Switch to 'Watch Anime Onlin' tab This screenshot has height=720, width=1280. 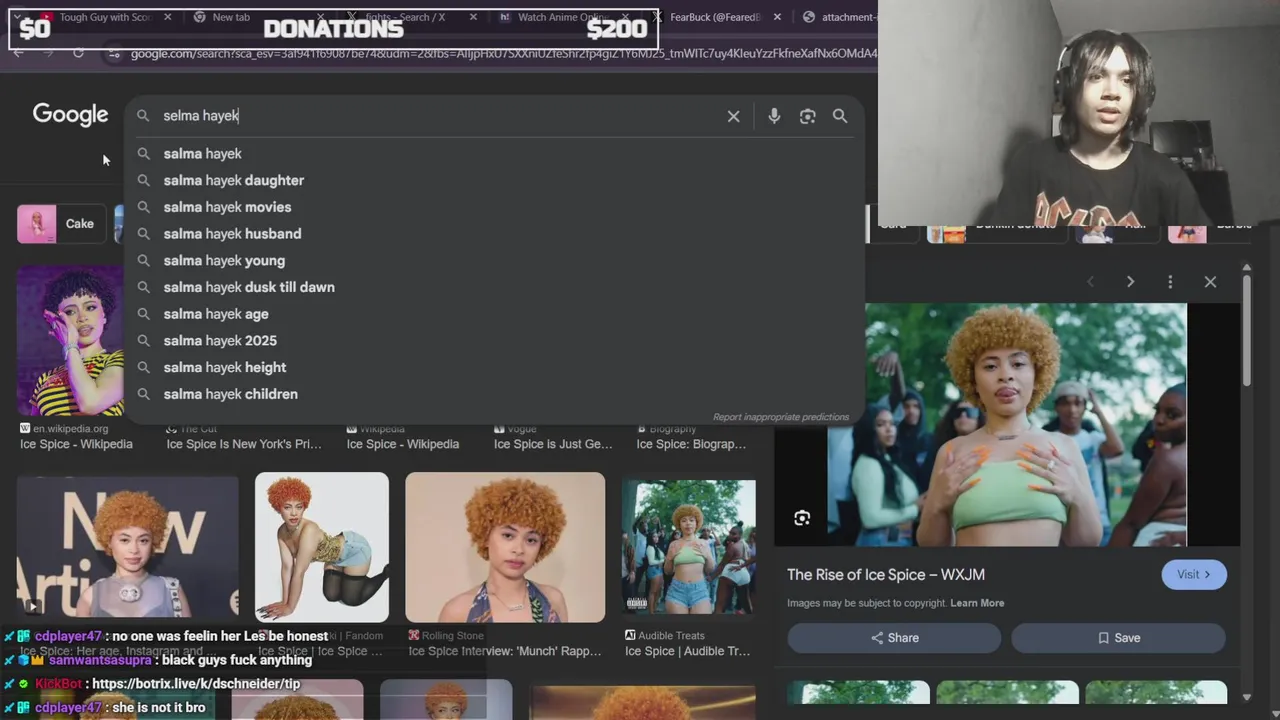point(561,17)
